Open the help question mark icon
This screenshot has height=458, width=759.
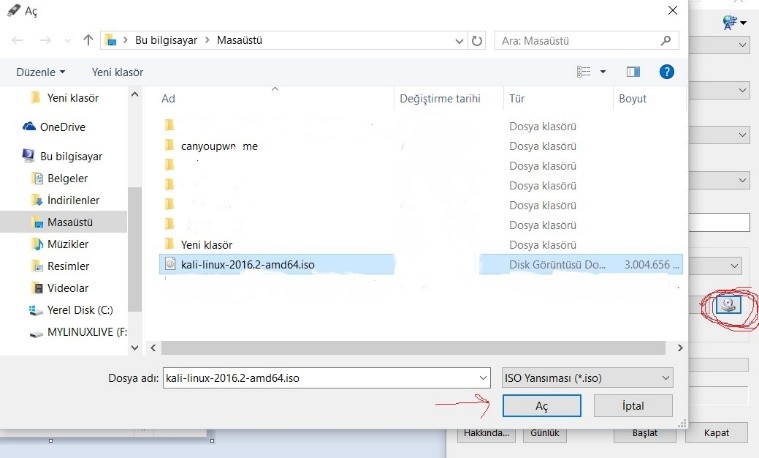point(667,72)
